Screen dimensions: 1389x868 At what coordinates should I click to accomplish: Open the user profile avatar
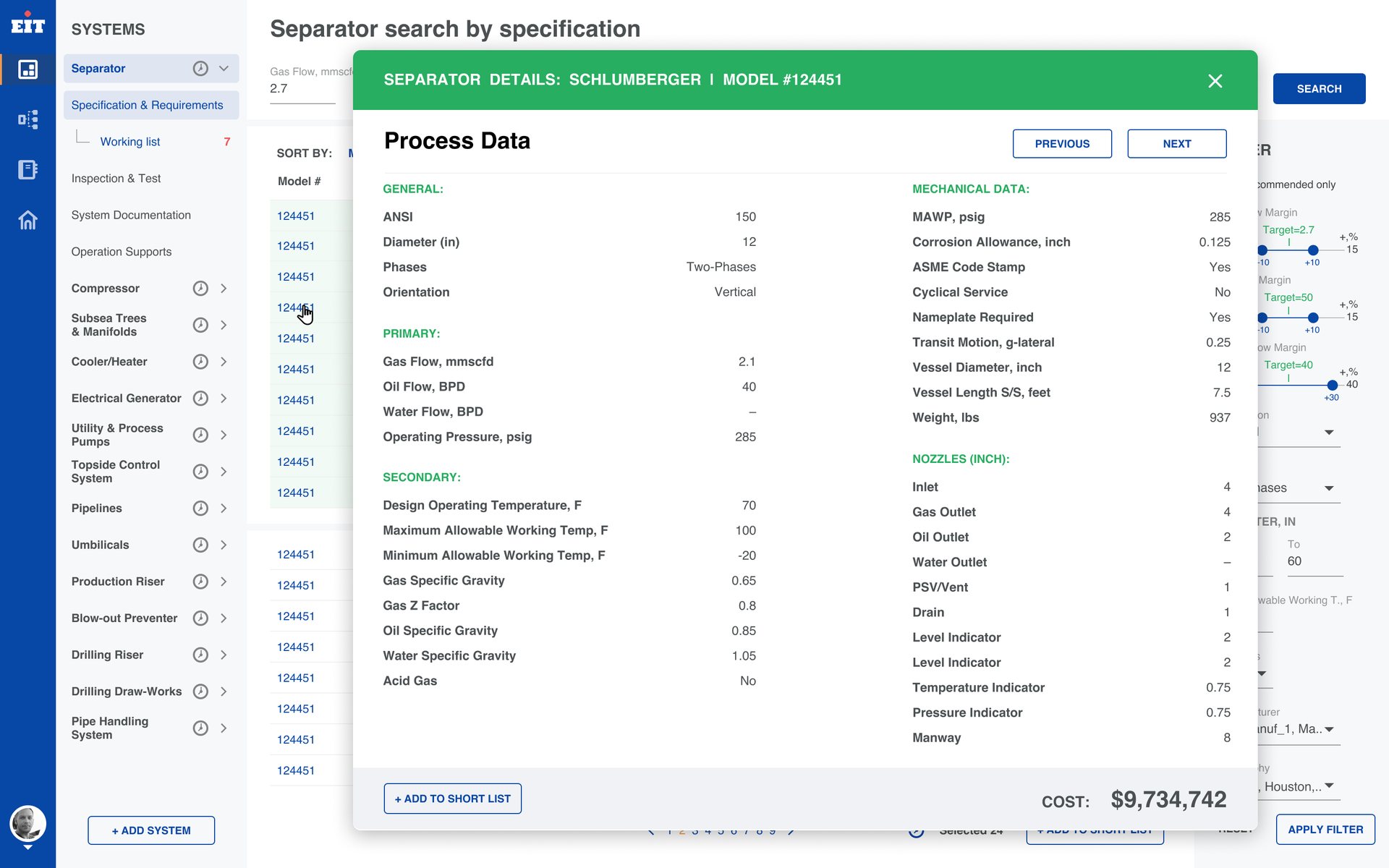coord(27,824)
